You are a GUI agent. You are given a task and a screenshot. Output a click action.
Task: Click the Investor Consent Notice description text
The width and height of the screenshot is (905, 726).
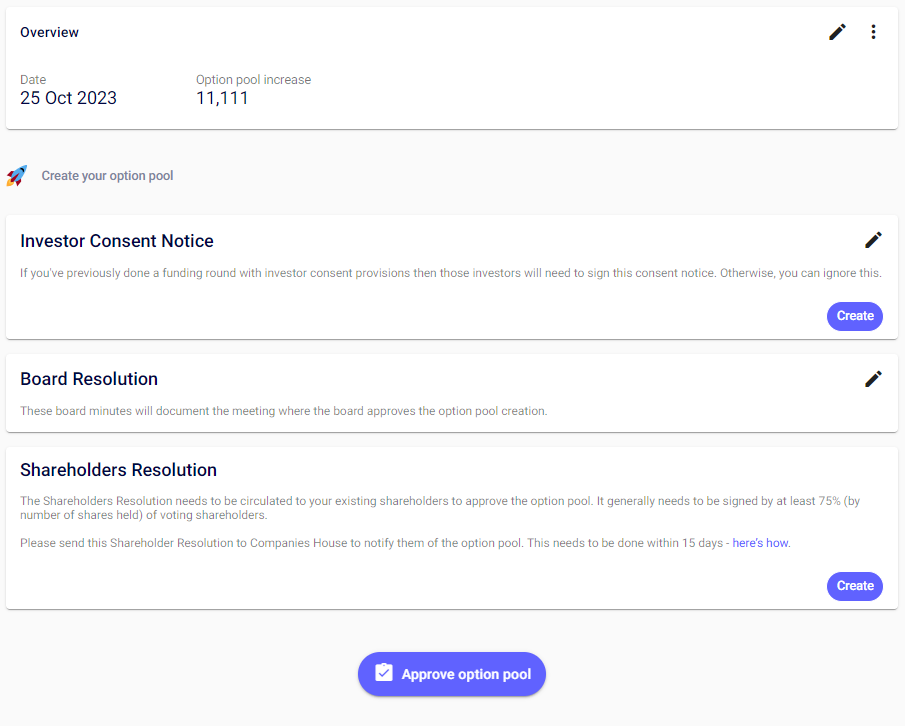450,273
